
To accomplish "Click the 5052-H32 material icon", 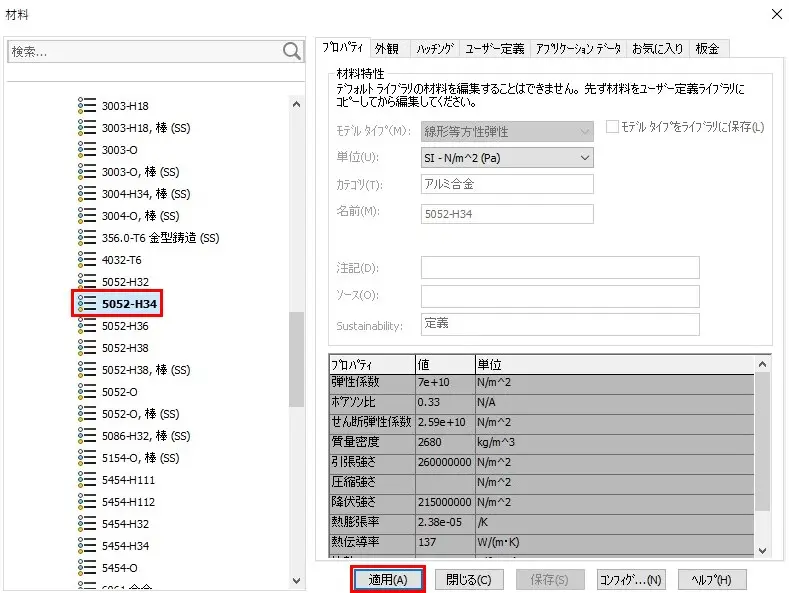I will pos(87,282).
